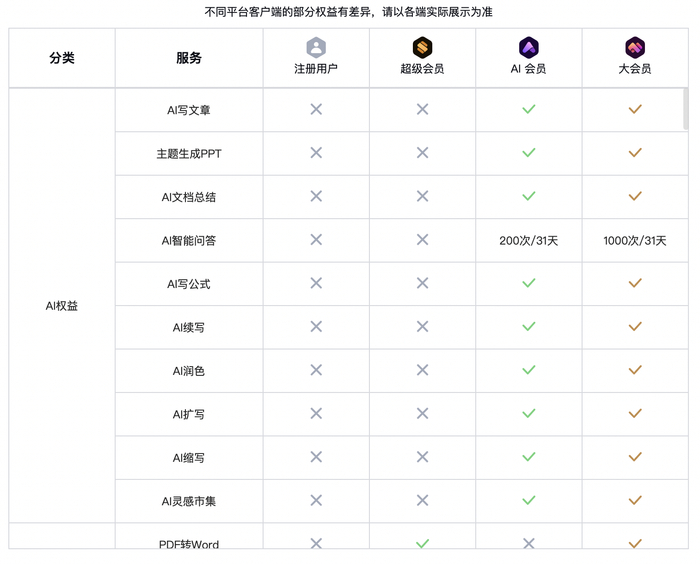Click the X mark for AI文档总结 under 注册用户
700x564 pixels.
point(316,196)
